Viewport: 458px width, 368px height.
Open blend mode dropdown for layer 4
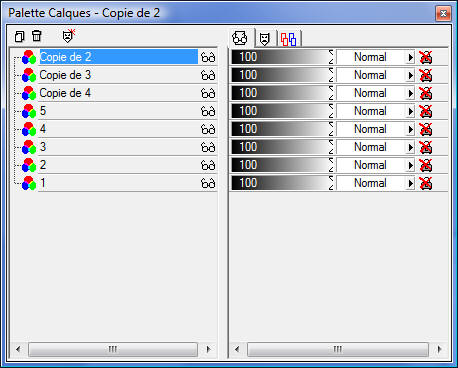tap(410, 129)
